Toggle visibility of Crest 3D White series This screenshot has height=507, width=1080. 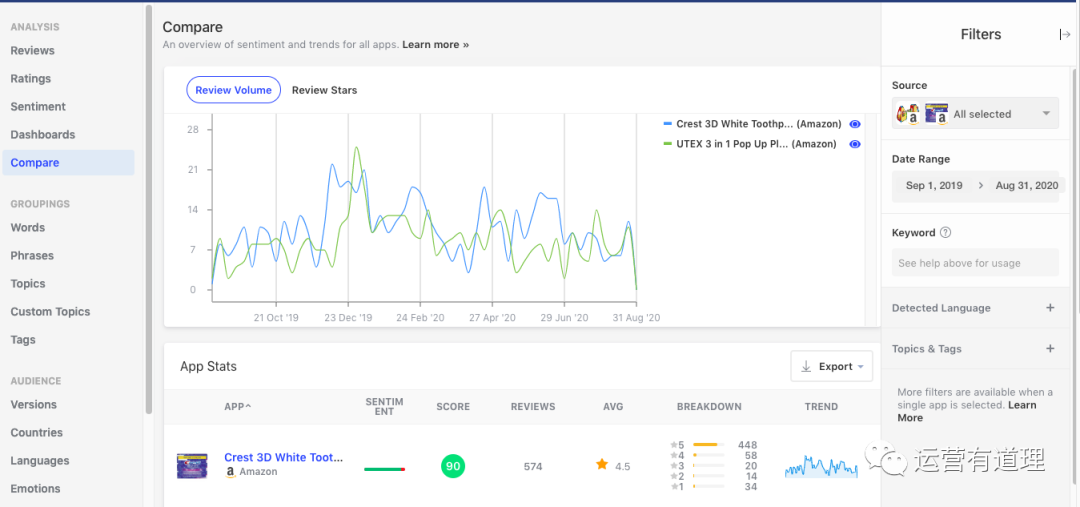pos(855,124)
